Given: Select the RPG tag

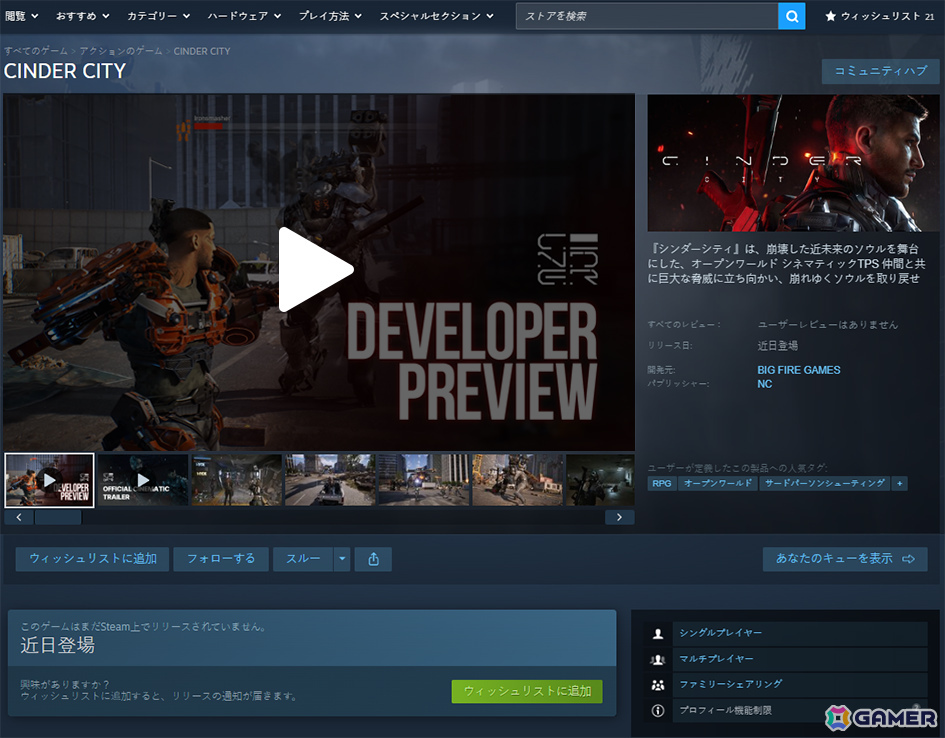Looking at the screenshot, I should click(662, 483).
